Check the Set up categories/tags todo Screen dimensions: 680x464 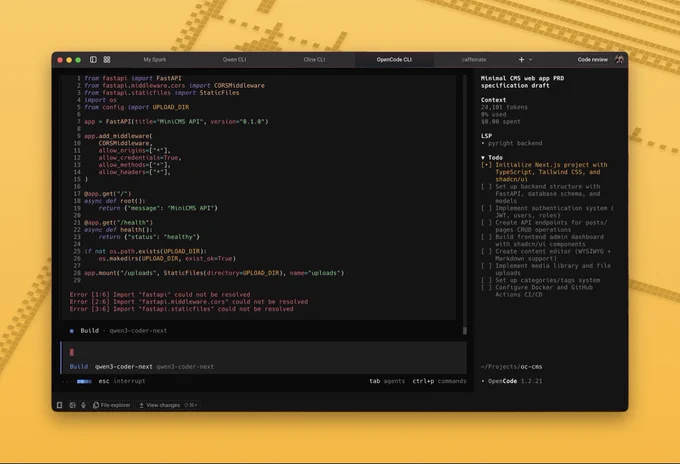[486, 280]
